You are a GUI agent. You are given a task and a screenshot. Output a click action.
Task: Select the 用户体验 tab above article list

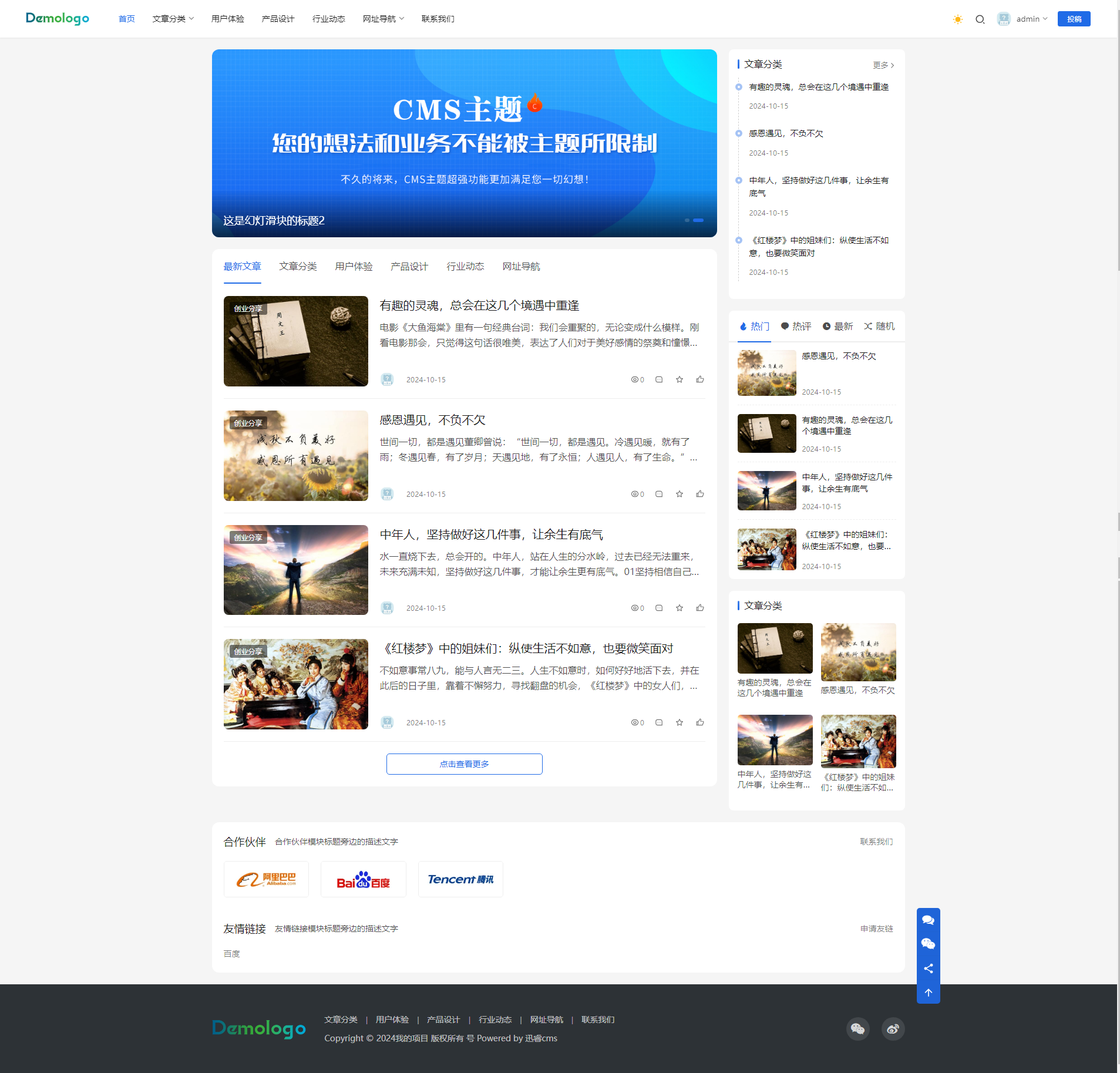[x=353, y=267]
